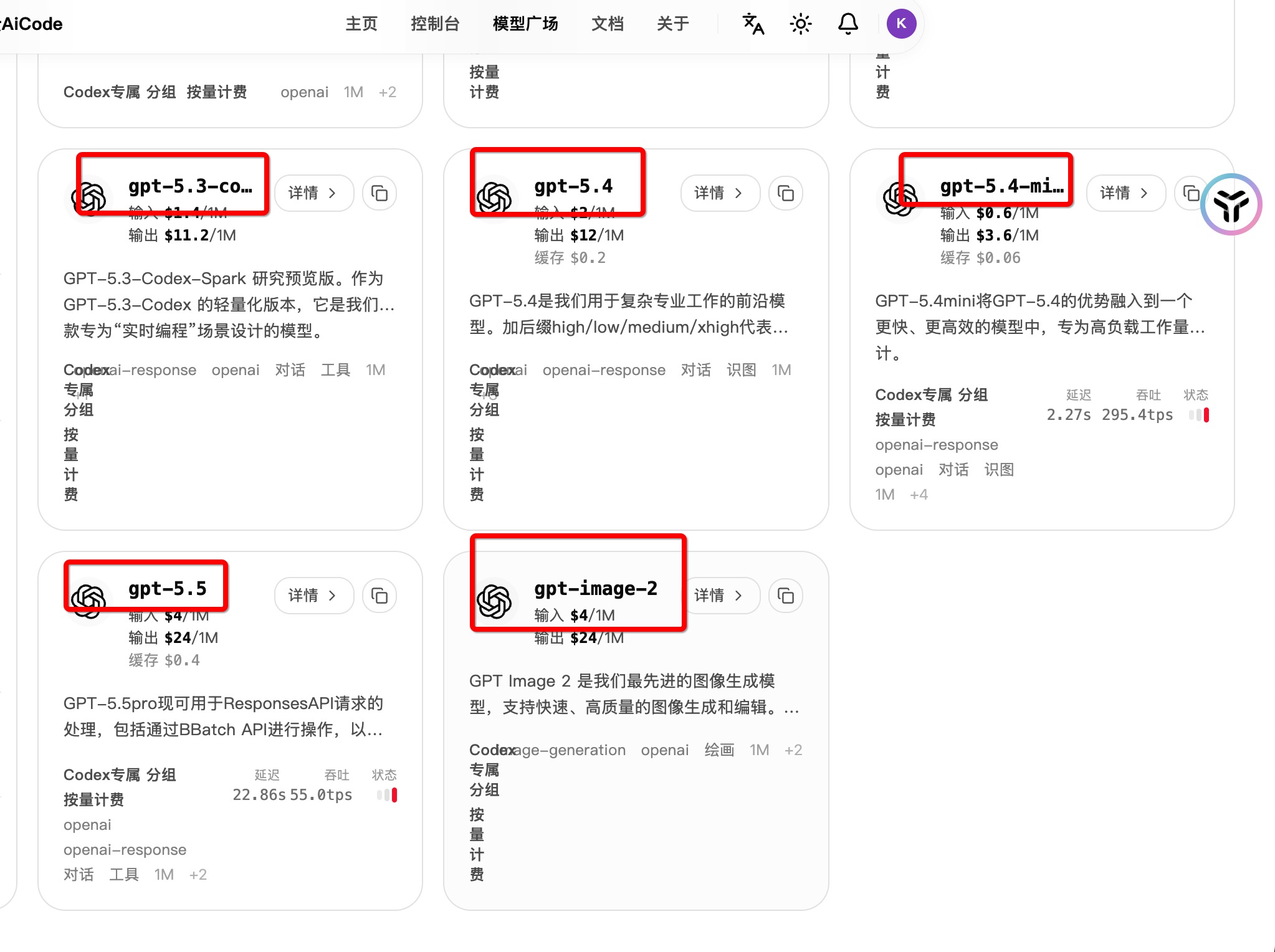Click the 2.27s latency value
Screen dimensions: 1275x952
pos(1069,415)
